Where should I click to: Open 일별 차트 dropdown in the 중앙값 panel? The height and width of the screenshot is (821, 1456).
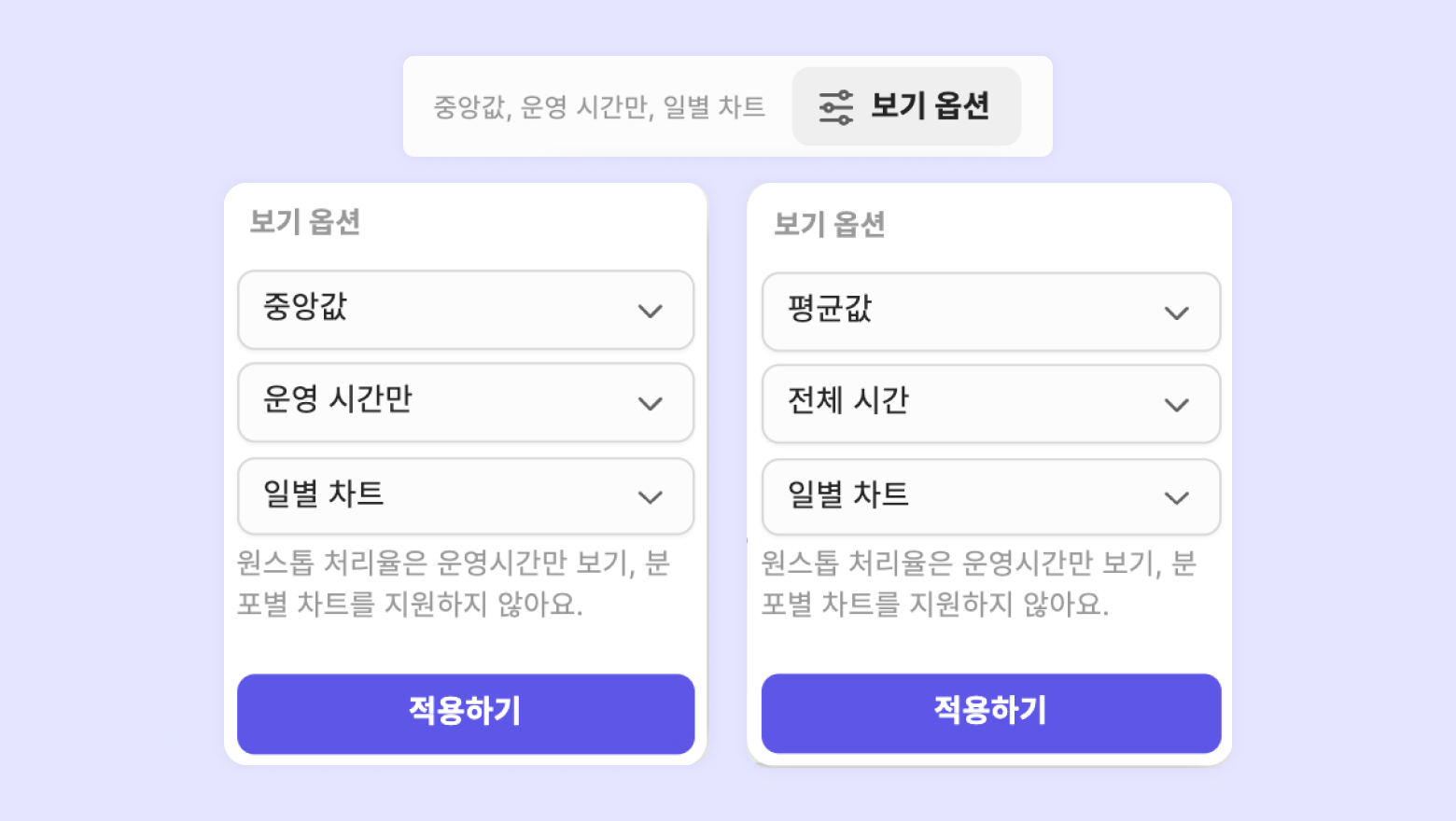coord(465,495)
